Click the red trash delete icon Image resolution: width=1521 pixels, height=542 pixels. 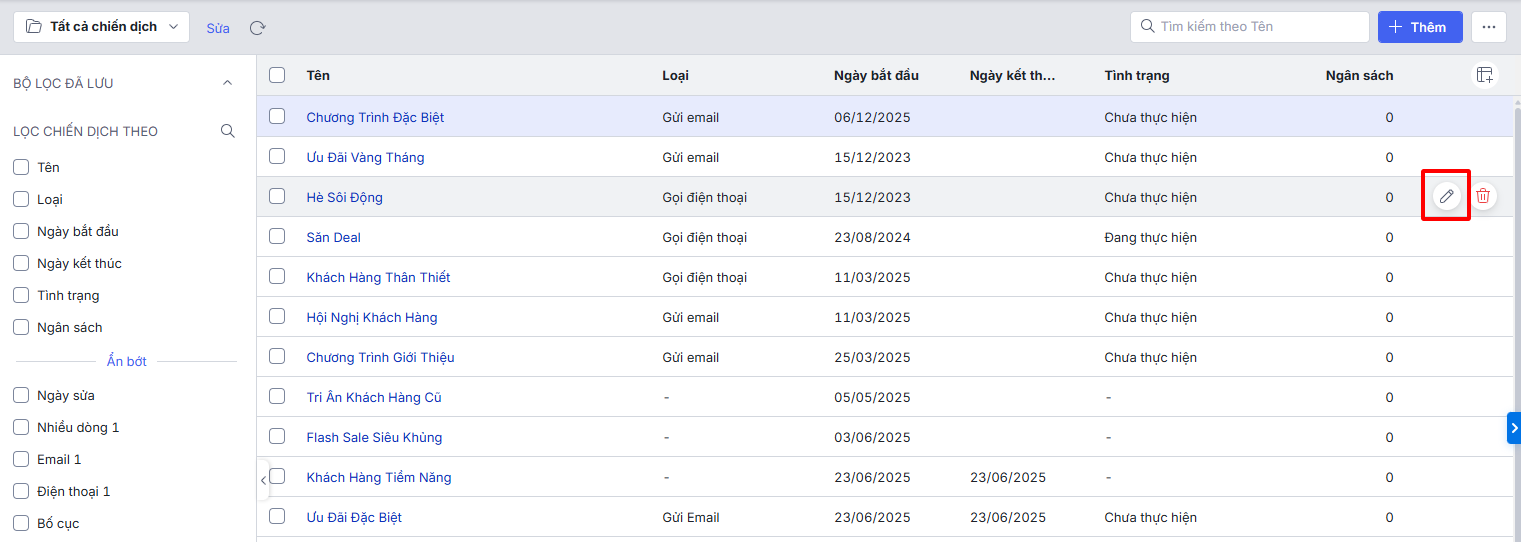[1483, 197]
